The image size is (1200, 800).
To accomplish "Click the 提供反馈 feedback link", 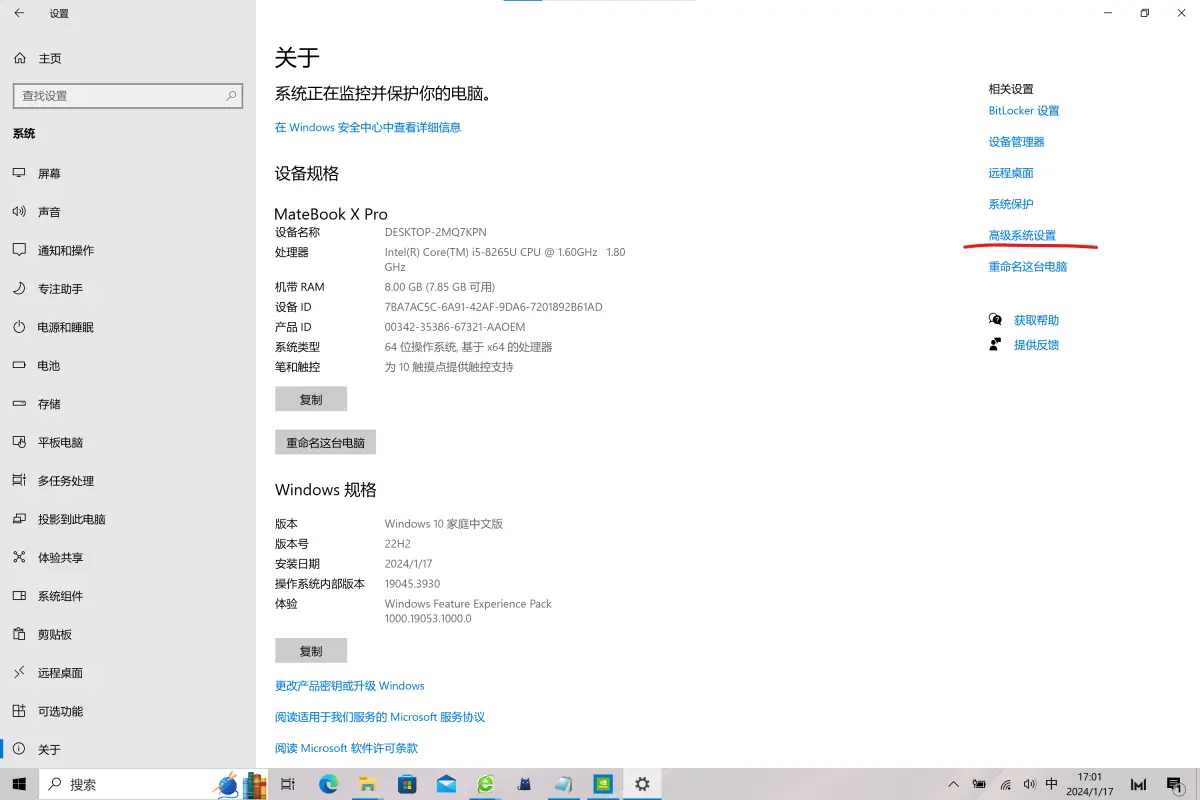I will [1036, 345].
